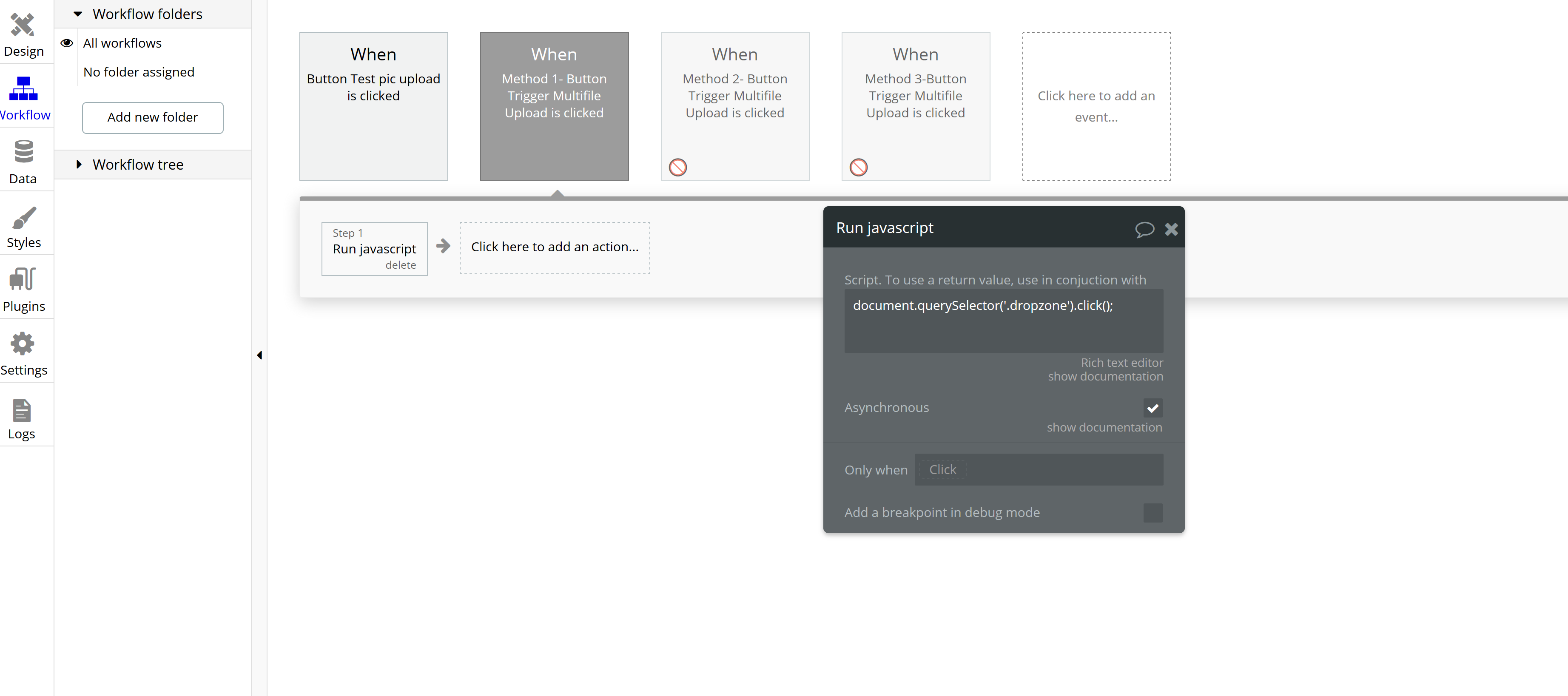Select the No folder assigned item

point(139,72)
